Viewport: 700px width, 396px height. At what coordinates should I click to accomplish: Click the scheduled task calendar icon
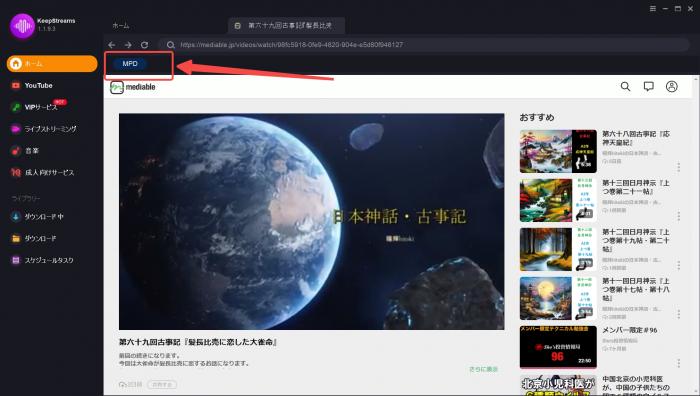tap(16, 260)
